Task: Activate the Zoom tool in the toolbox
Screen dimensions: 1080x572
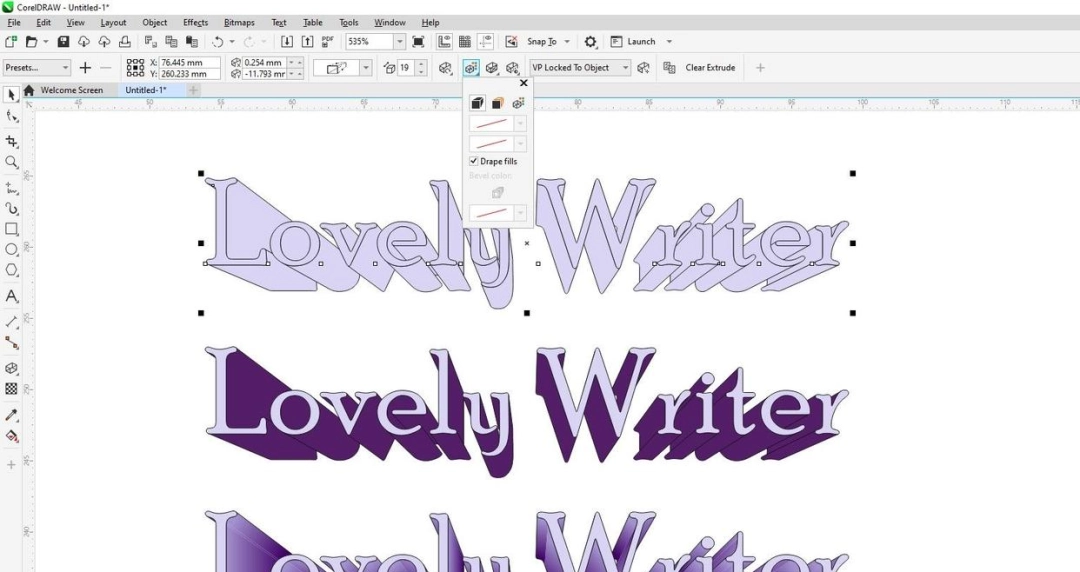Action: (x=11, y=163)
